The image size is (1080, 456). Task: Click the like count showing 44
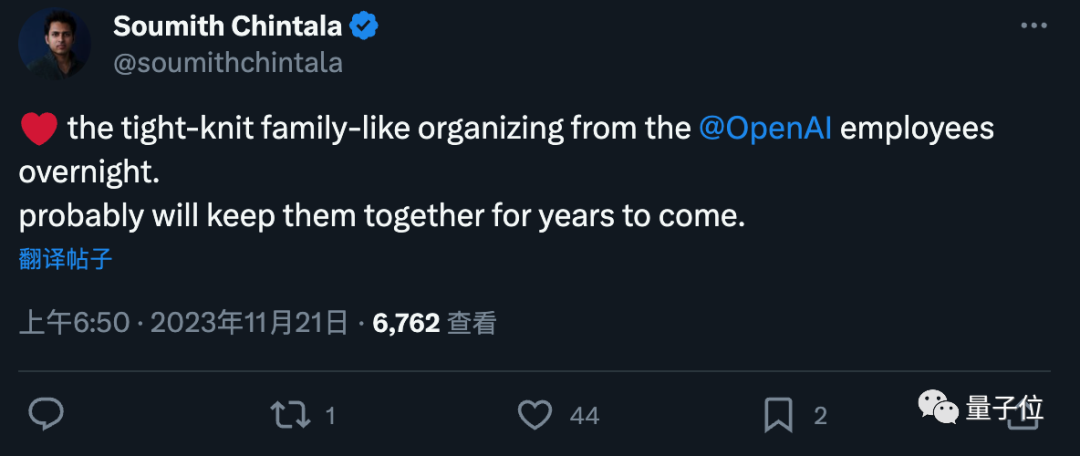pos(583,415)
